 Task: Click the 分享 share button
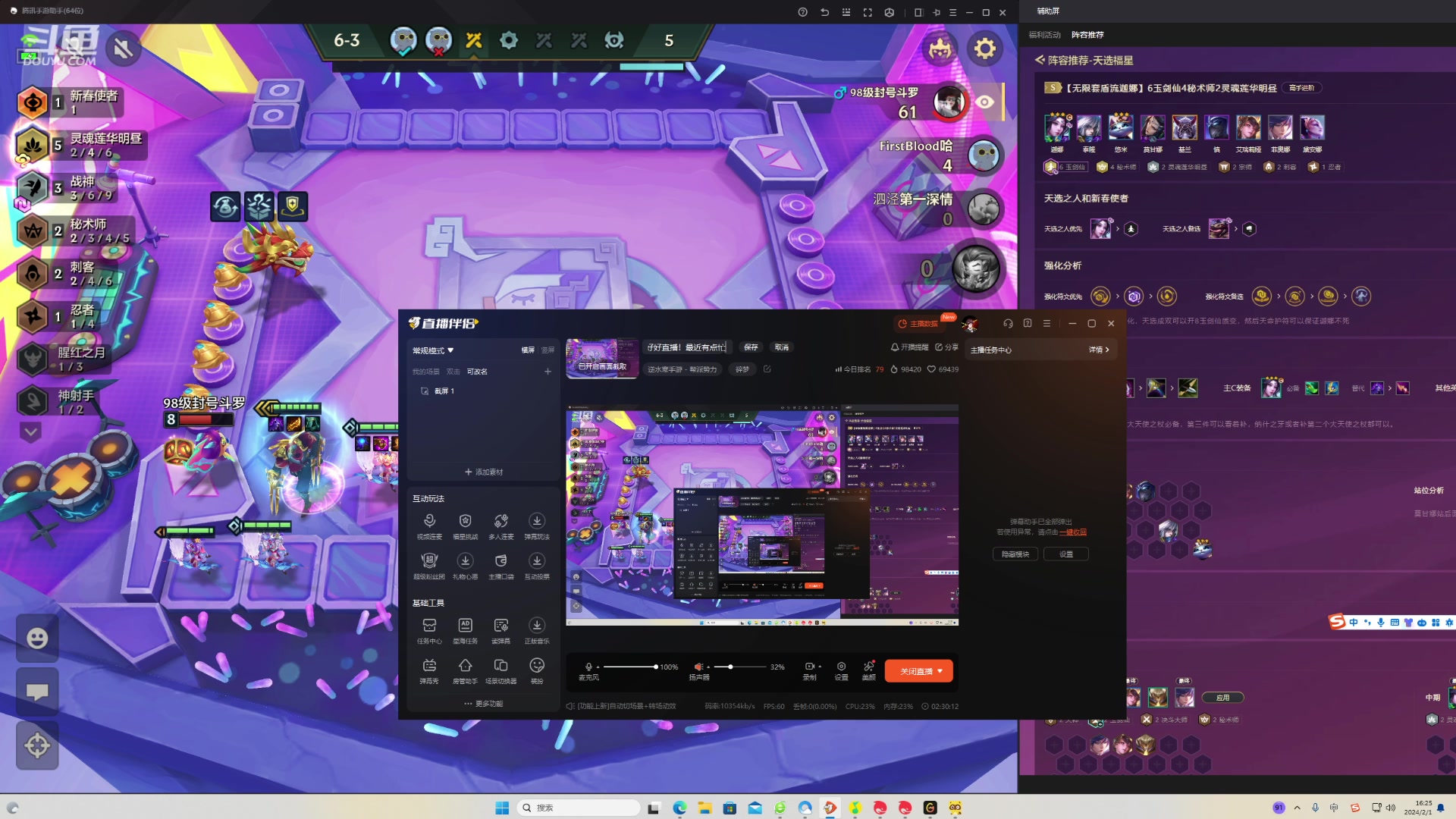(946, 347)
